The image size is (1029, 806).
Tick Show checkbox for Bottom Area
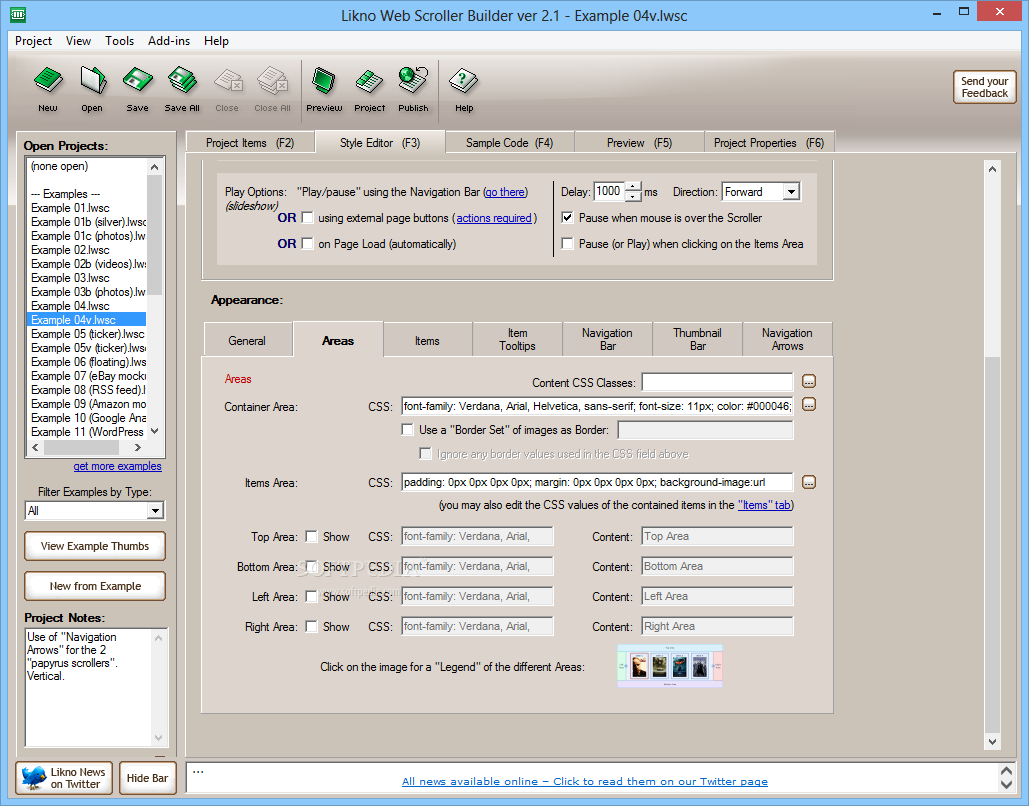click(312, 566)
